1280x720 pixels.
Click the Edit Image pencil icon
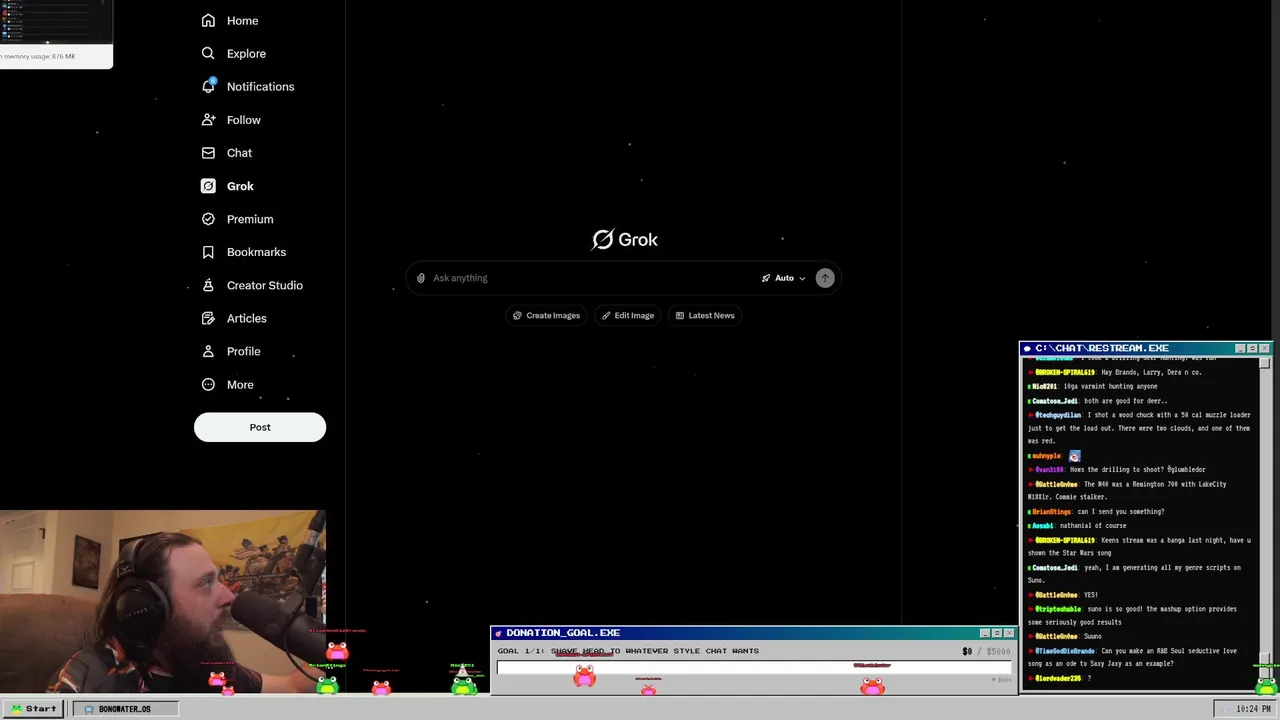tap(606, 315)
